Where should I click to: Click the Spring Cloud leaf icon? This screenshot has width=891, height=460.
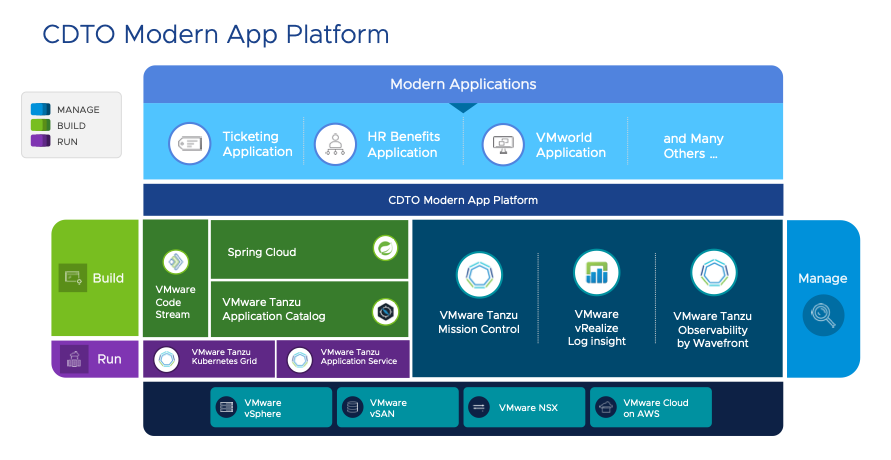385,248
